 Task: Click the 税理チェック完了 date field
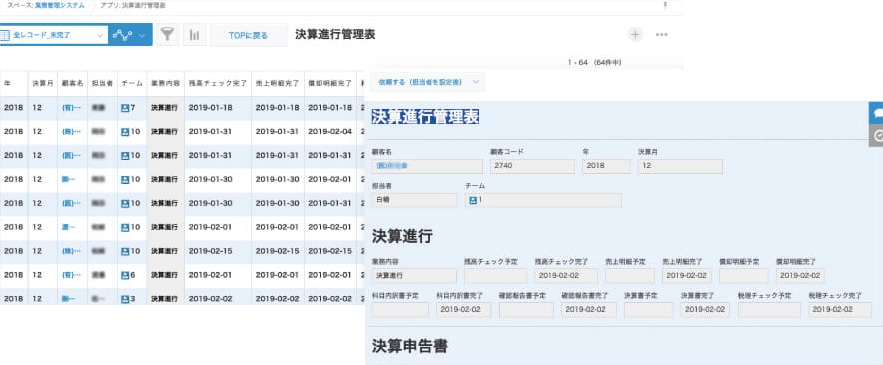[x=840, y=310]
